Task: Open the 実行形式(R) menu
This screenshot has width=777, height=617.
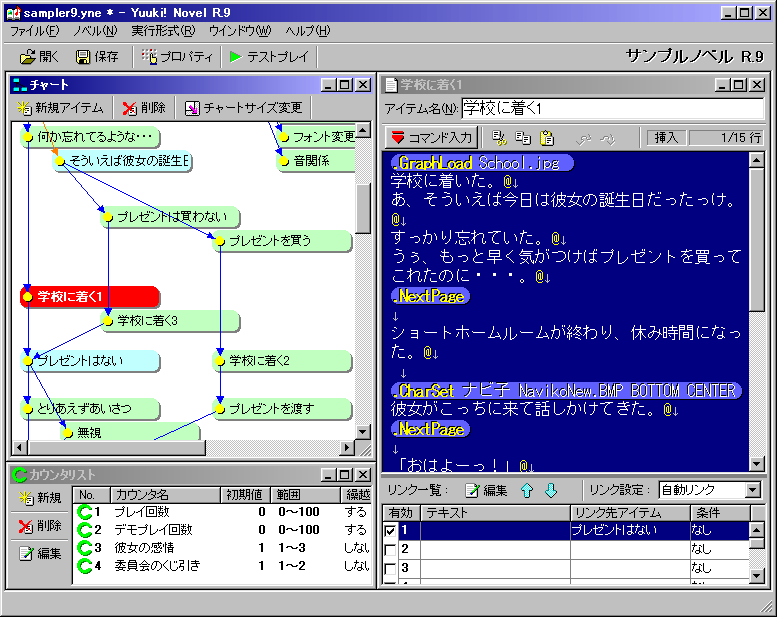Action: click(x=163, y=31)
